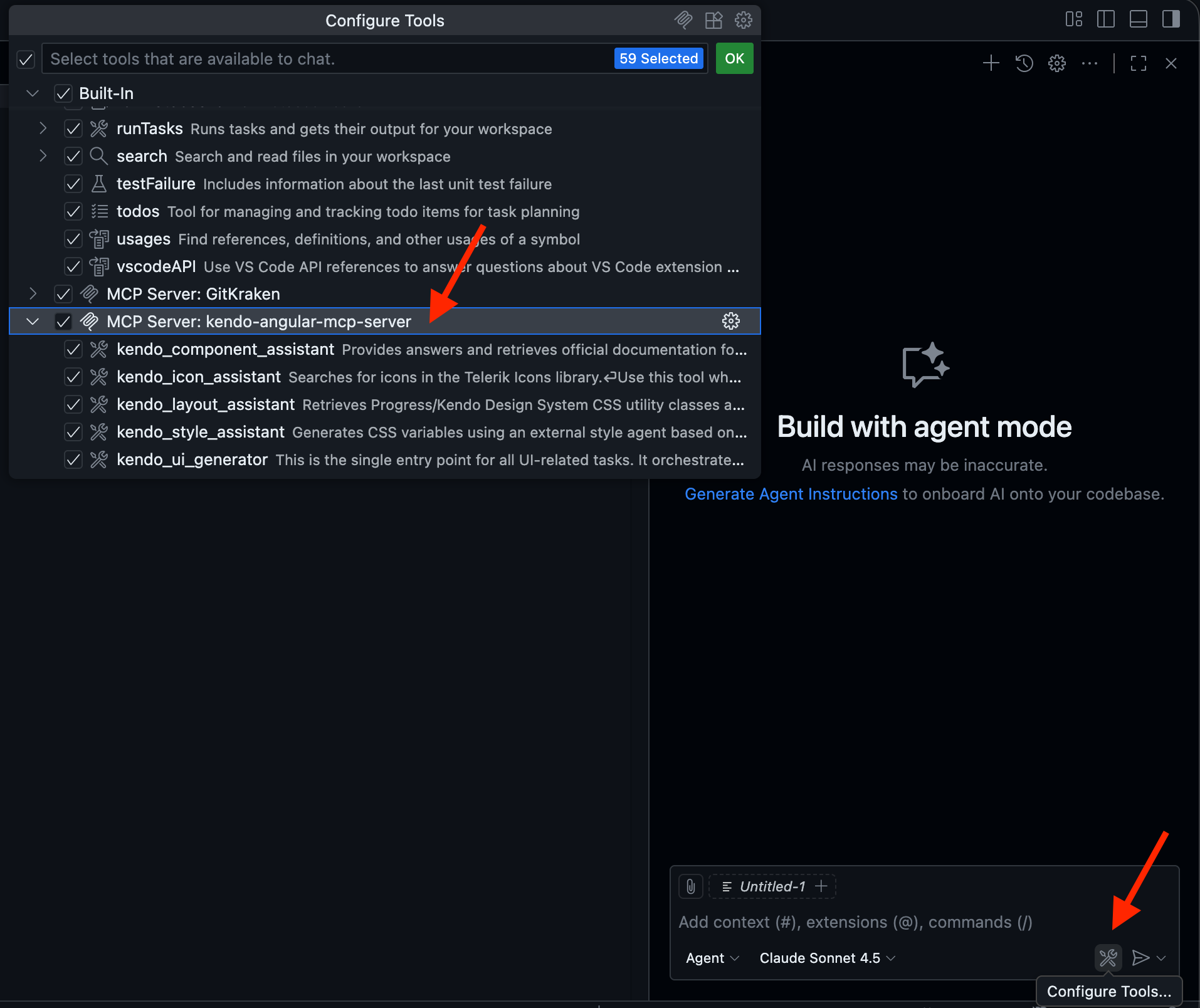The width and height of the screenshot is (1200, 1008).
Task: Click the extensions icon in Configure Tools header
Action: pyautogui.click(x=713, y=21)
